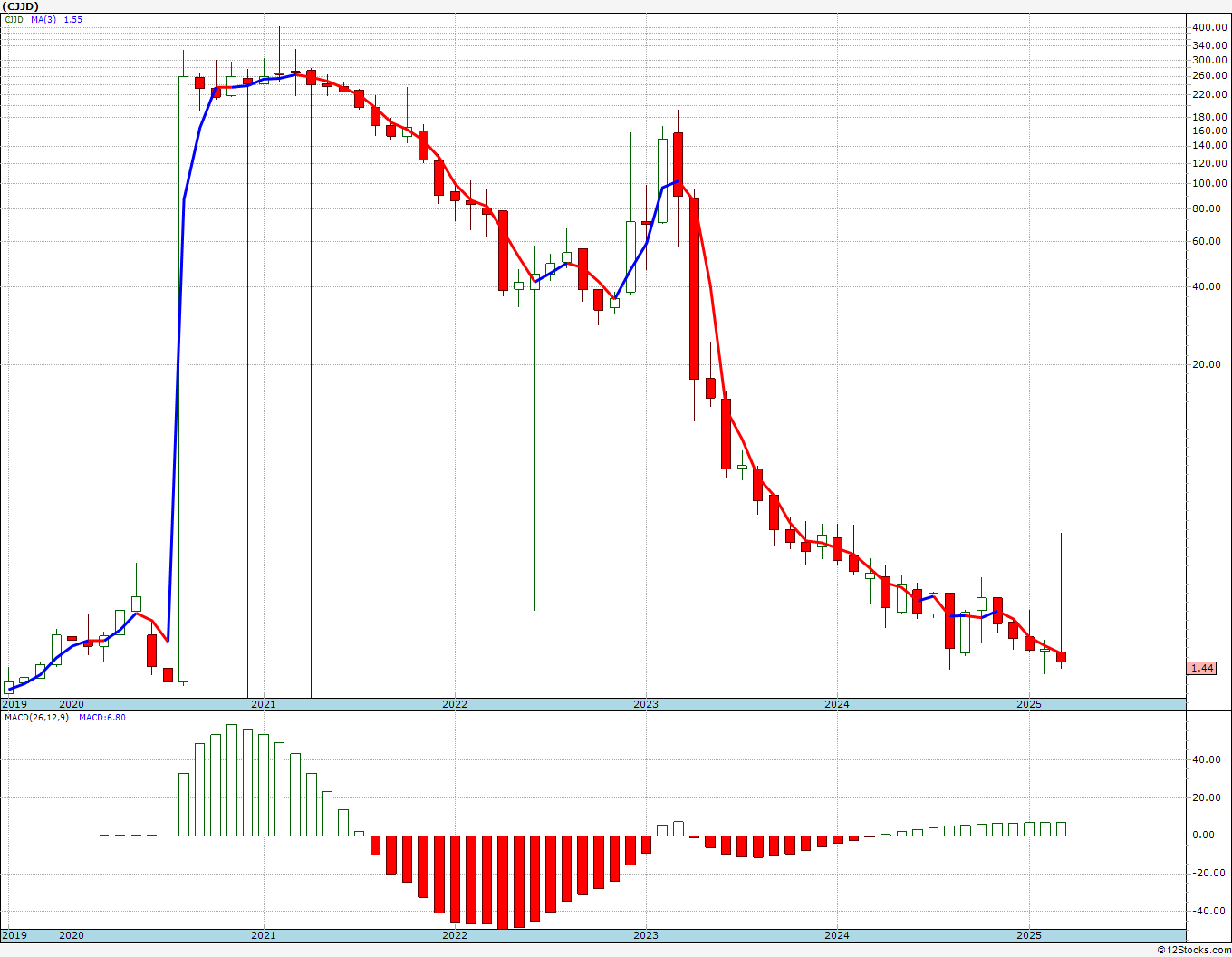Click 2021 on the price chart time axis
This screenshot has height=957, width=1232.
263,704
